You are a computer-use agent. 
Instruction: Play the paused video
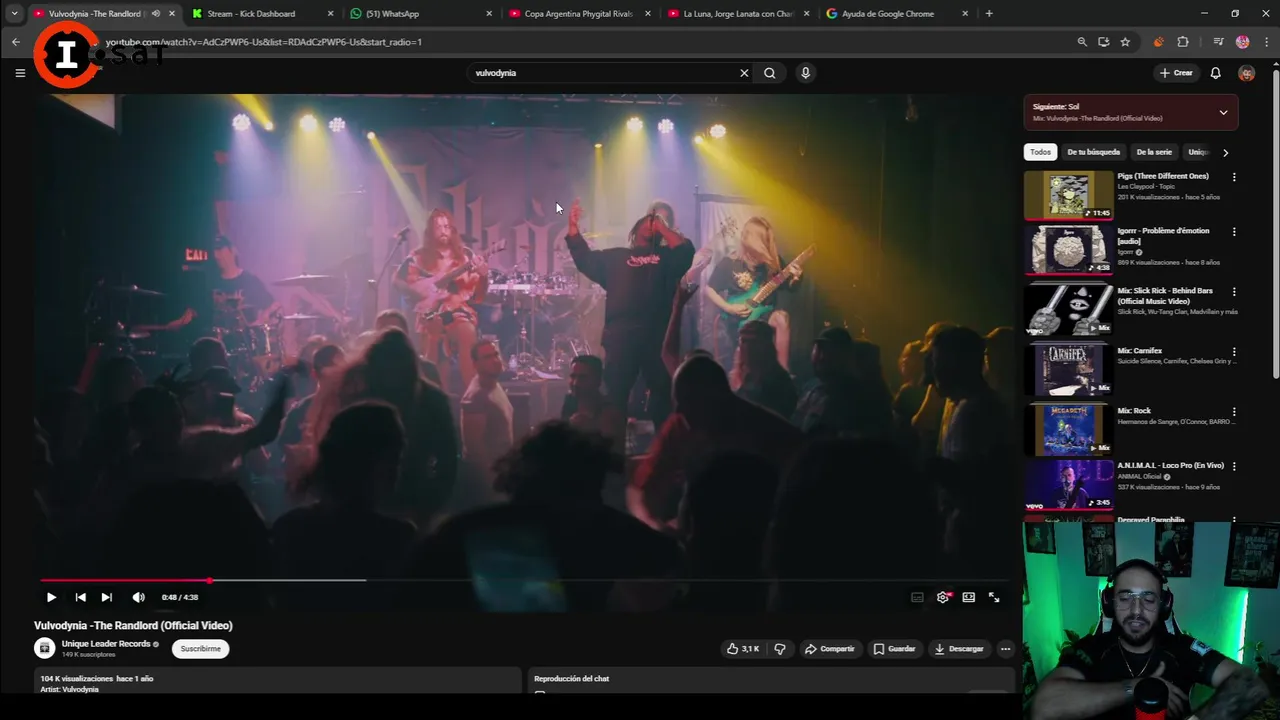click(51, 597)
